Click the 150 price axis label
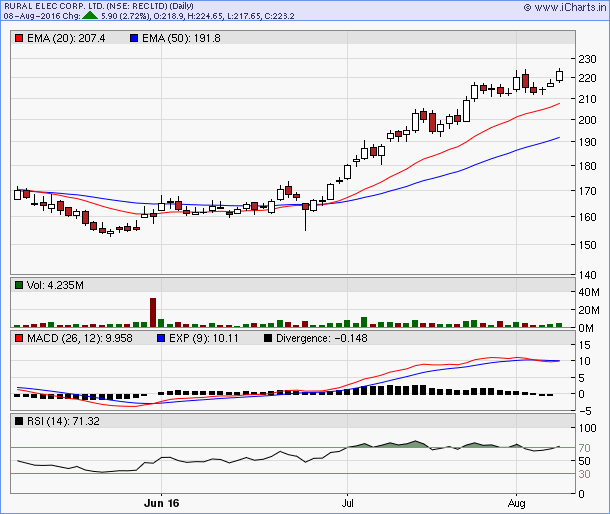 pyautogui.click(x=587, y=245)
